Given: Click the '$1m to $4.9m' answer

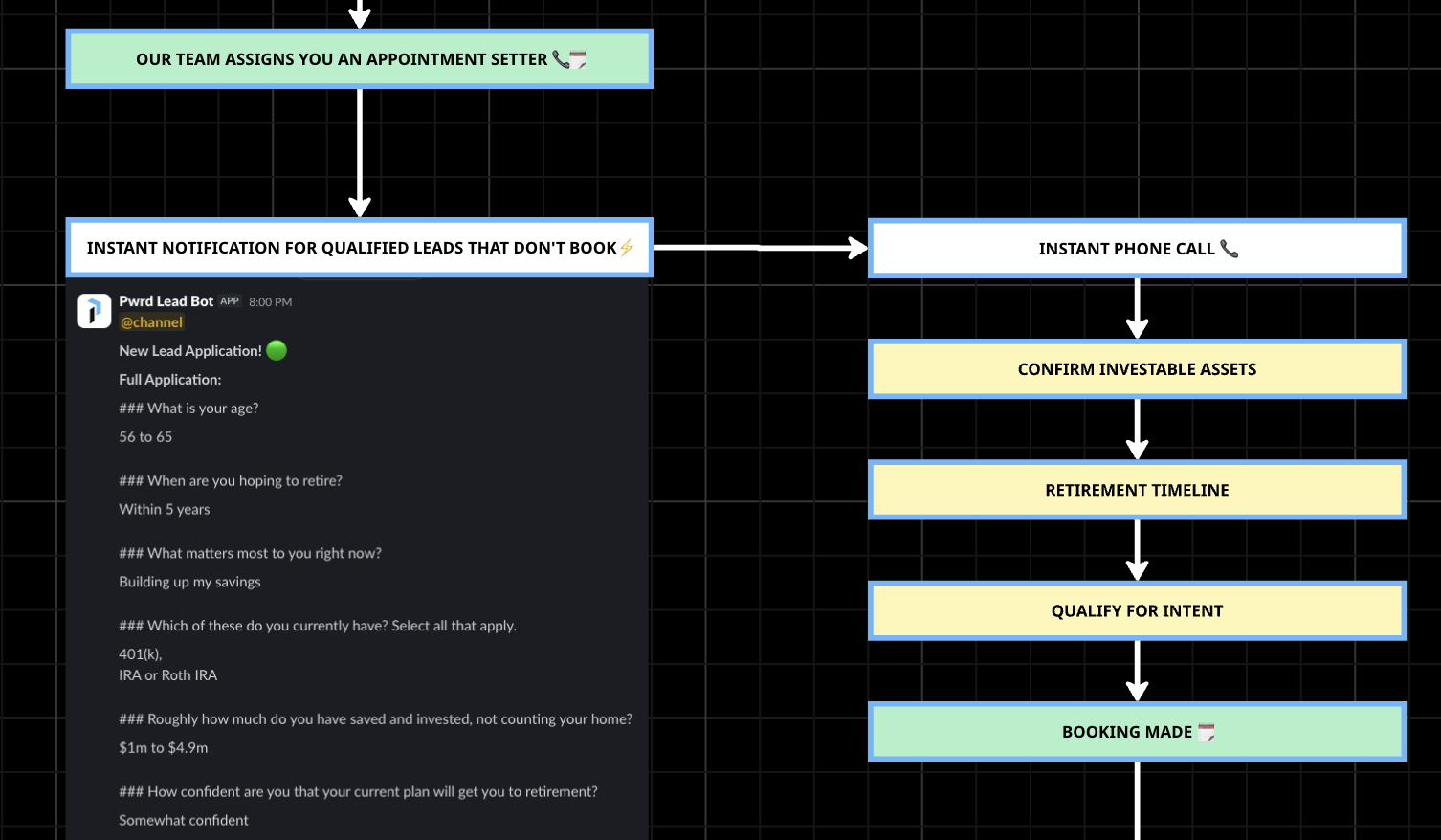Looking at the screenshot, I should pos(164,748).
